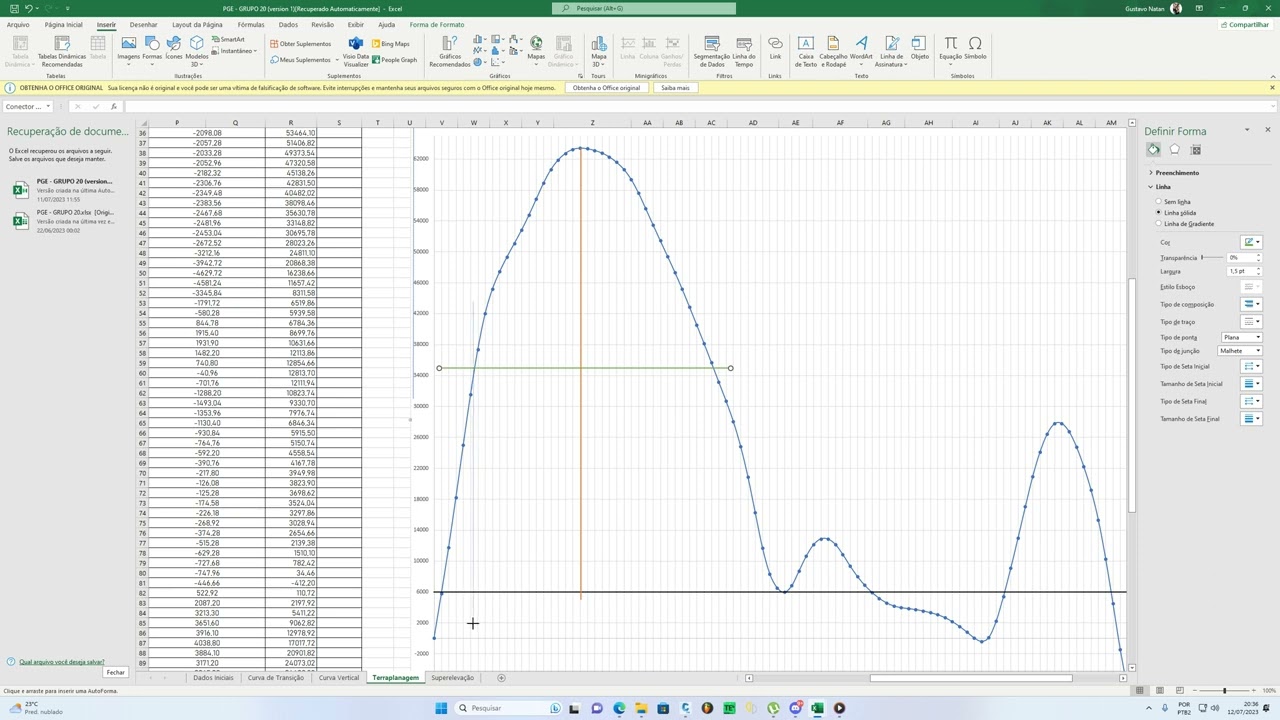
Task: Open recovered file PGE - GRUPO 20.xlsx [Original]
Action: click(64, 220)
